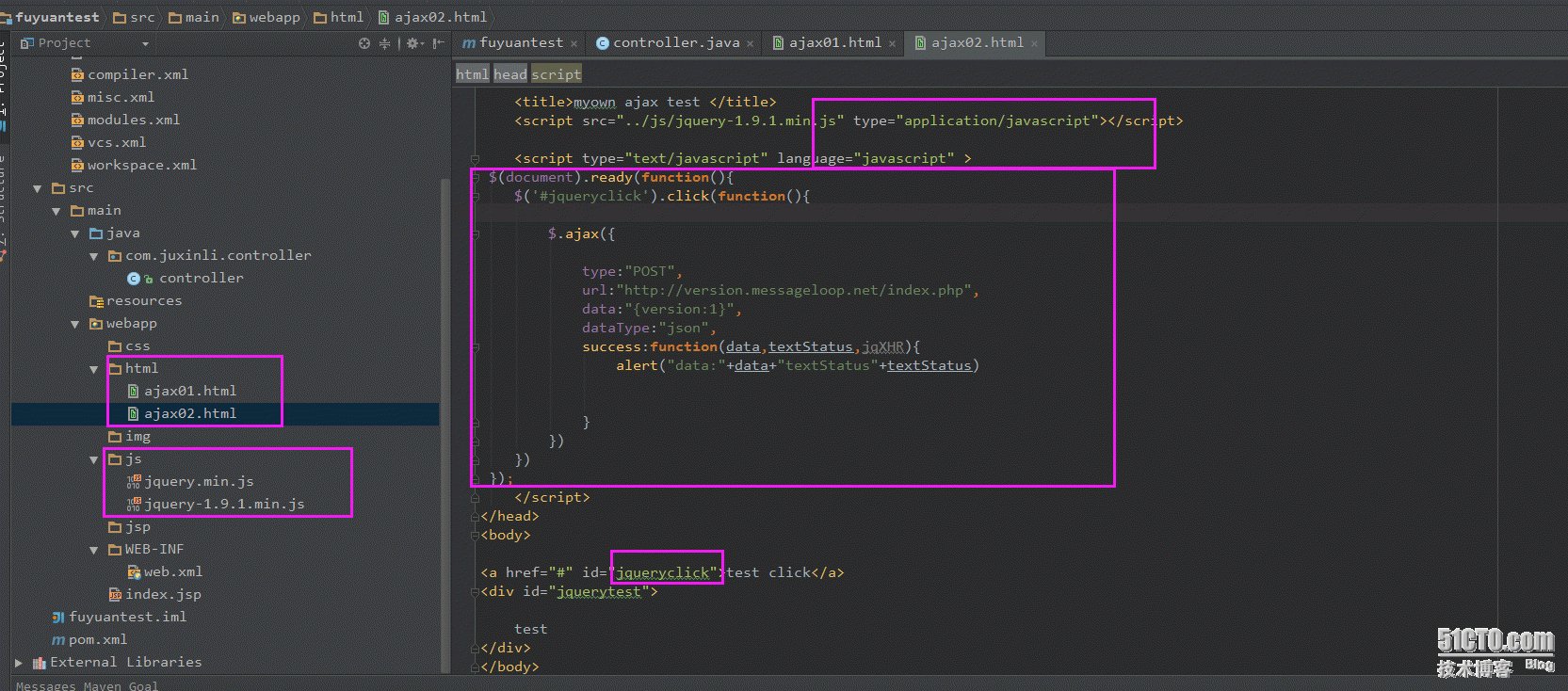This screenshot has width=1568, height=691.
Task: Expand External Libraries node
Action: pos(19,663)
